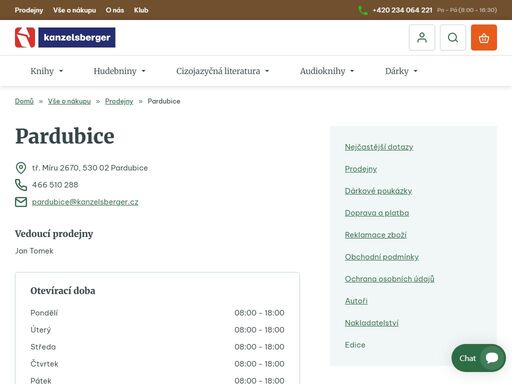The height and width of the screenshot is (384, 512).
Task: Click the address tř. Míru 2670 text
Action: 90,168
